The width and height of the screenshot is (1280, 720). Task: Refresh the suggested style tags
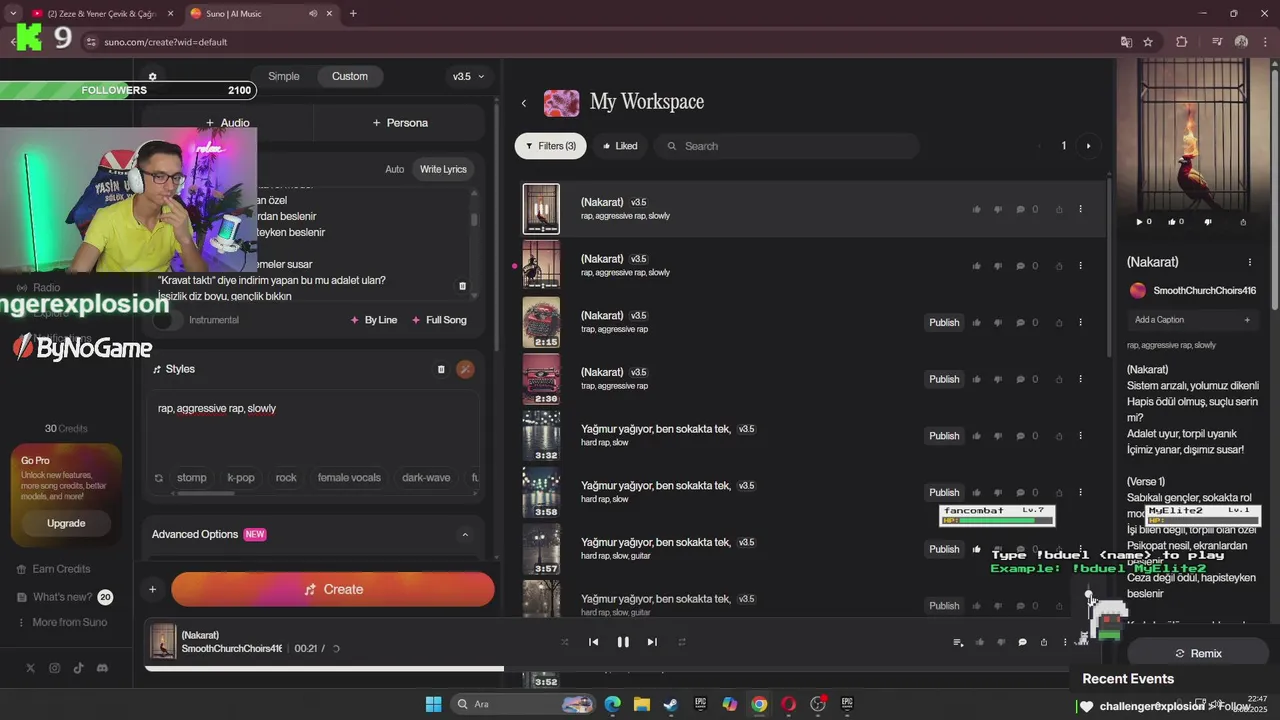[x=158, y=478]
